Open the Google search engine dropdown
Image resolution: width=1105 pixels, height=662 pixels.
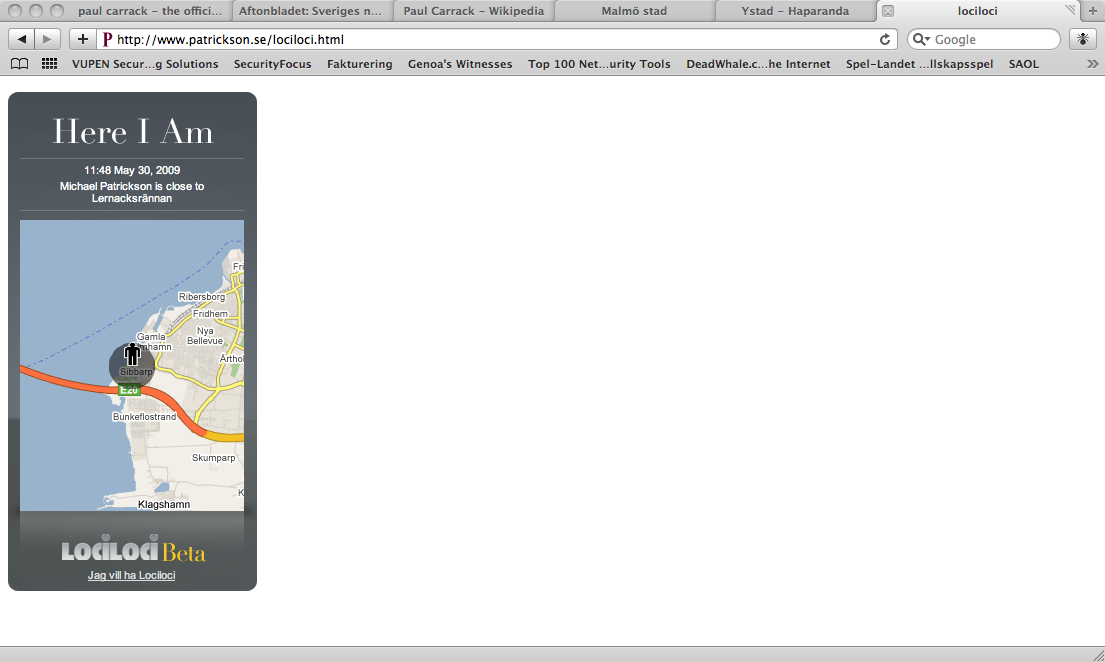point(922,39)
